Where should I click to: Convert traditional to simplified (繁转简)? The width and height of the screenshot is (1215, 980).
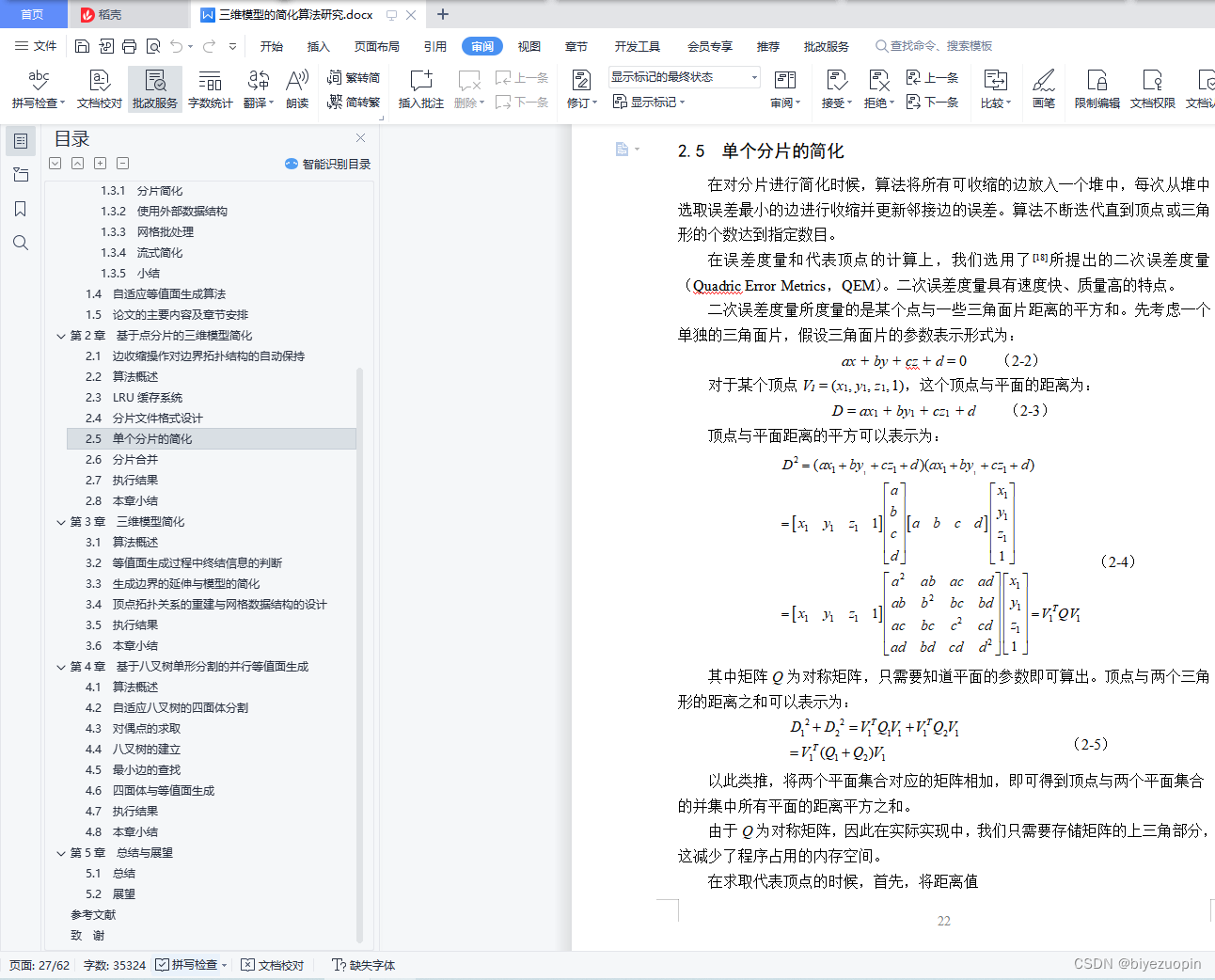[x=354, y=78]
